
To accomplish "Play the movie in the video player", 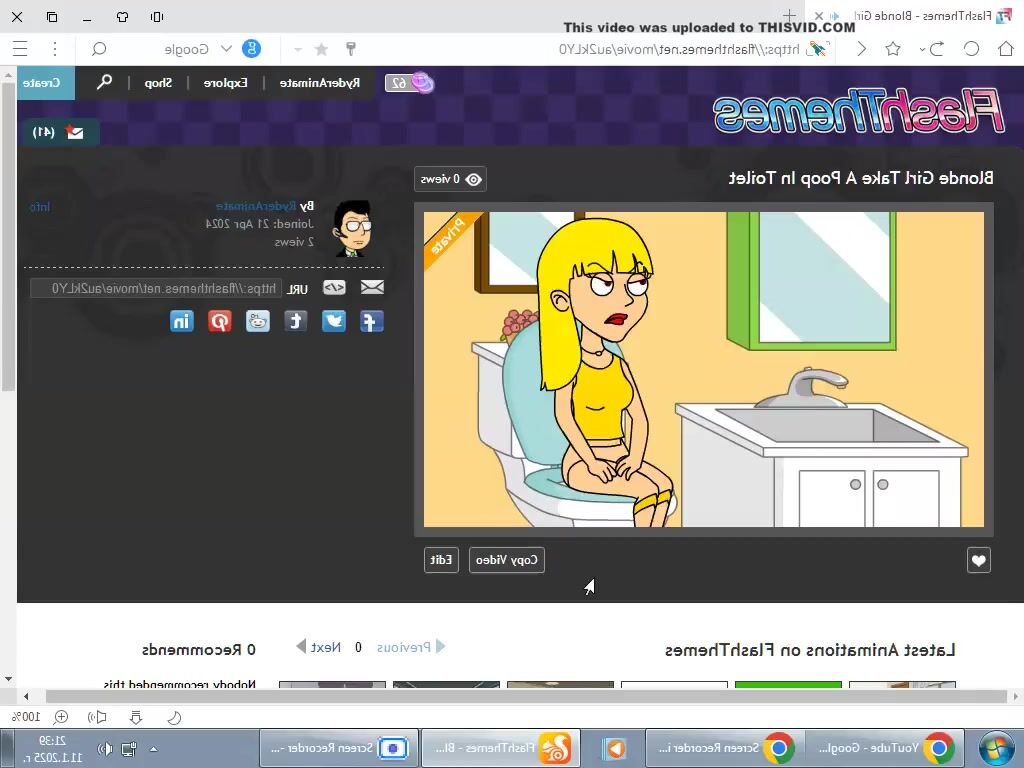I will tap(703, 369).
